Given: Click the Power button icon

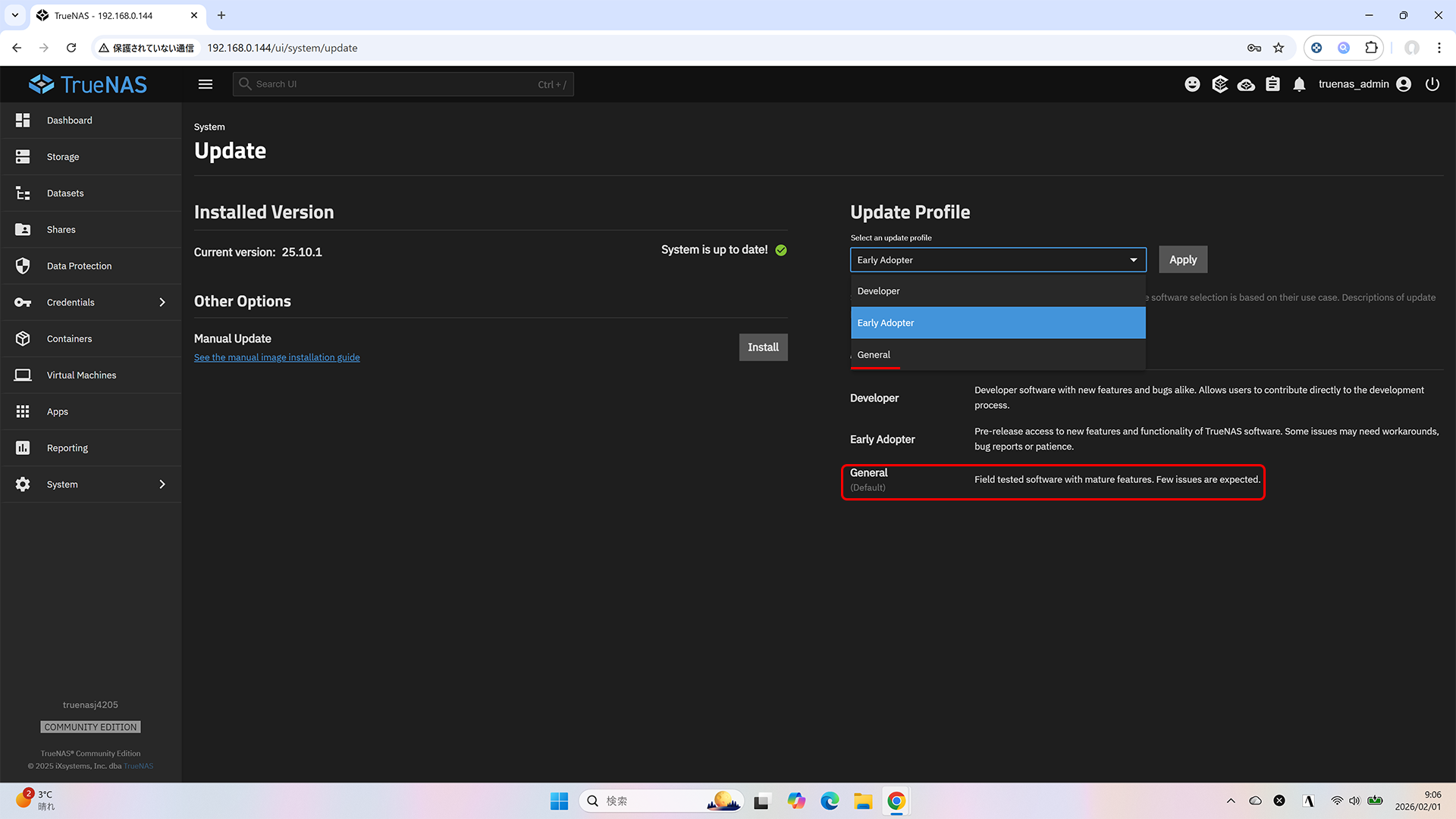Looking at the screenshot, I should tap(1432, 84).
